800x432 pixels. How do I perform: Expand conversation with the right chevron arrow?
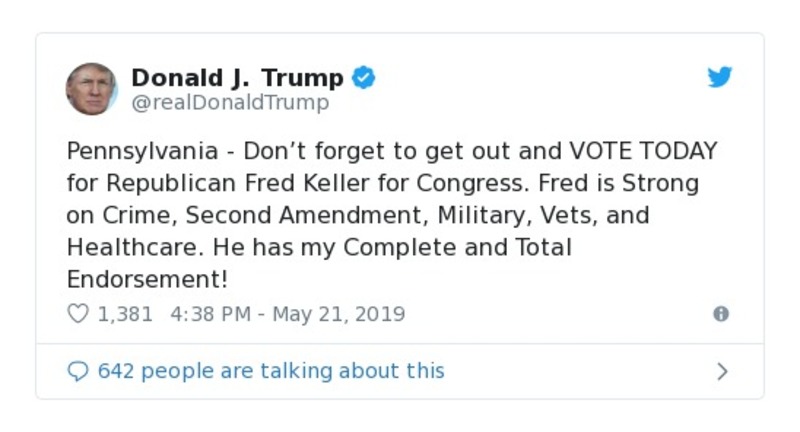click(722, 371)
